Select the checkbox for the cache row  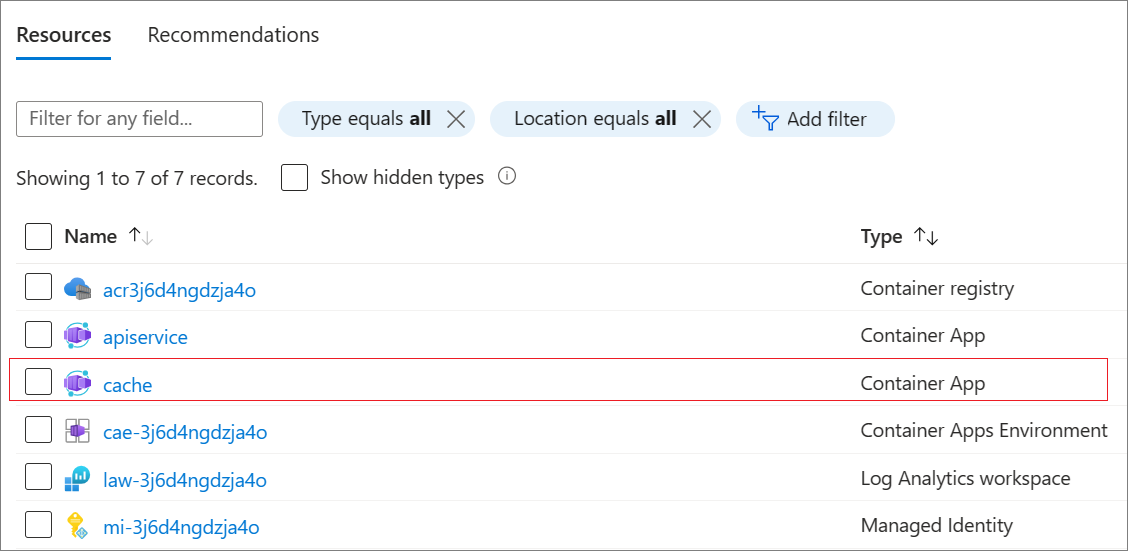(38, 382)
